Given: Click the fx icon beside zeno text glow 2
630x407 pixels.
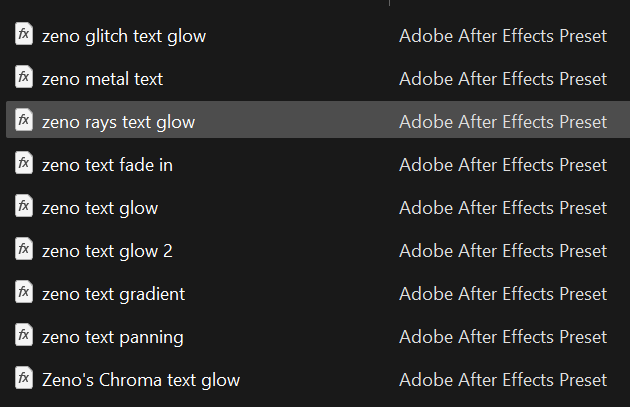Looking at the screenshot, I should coord(24,250).
